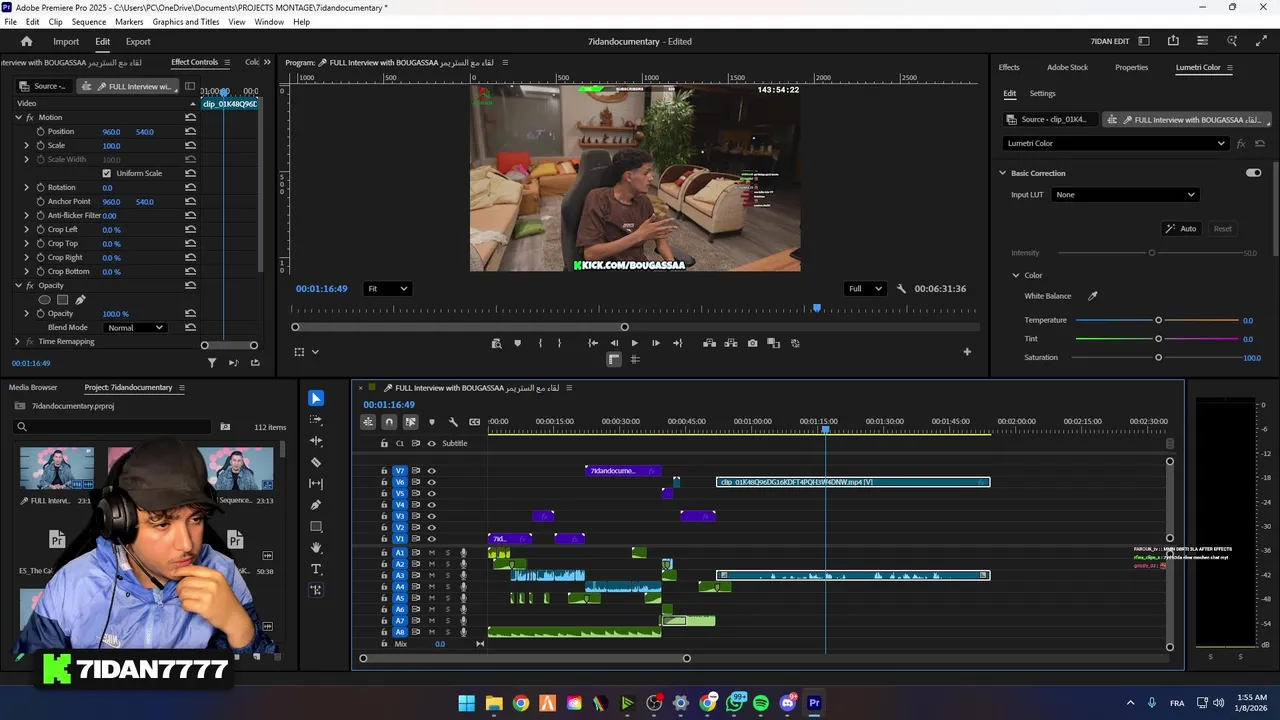Open the Fit zoom level dropdown

[388, 289]
